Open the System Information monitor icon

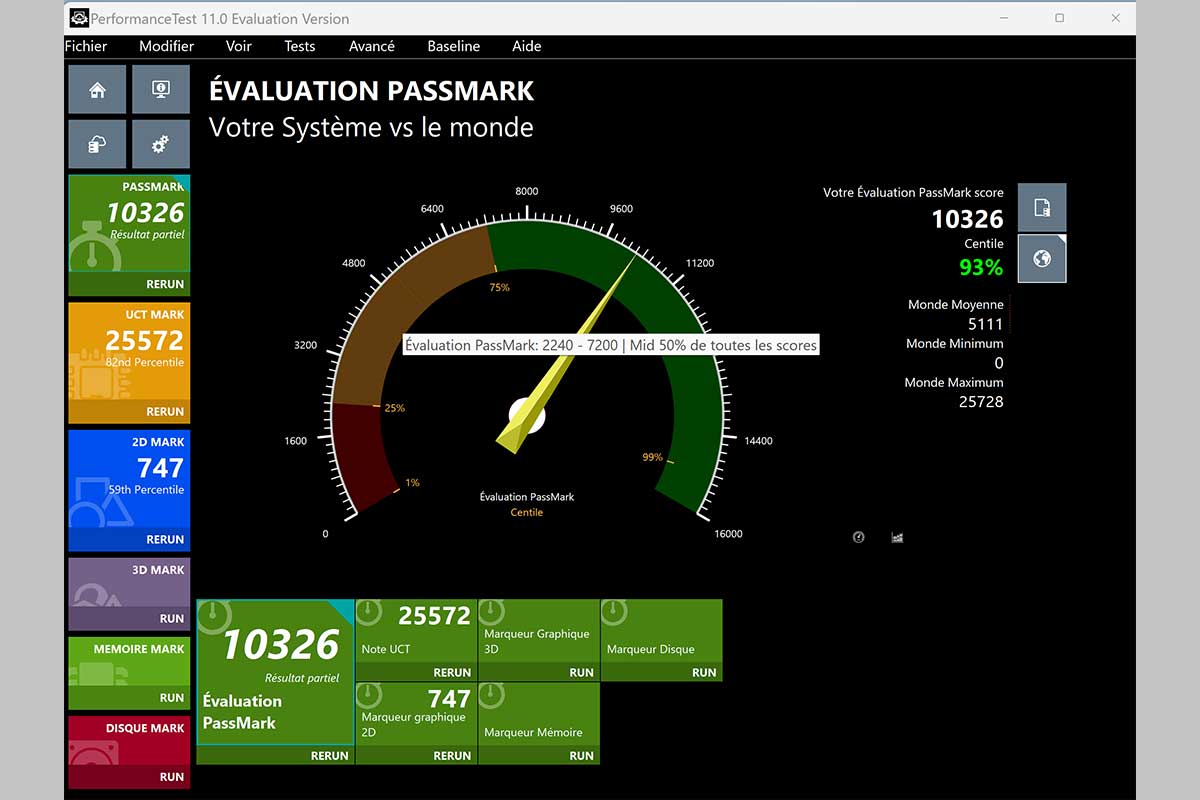tap(160, 90)
